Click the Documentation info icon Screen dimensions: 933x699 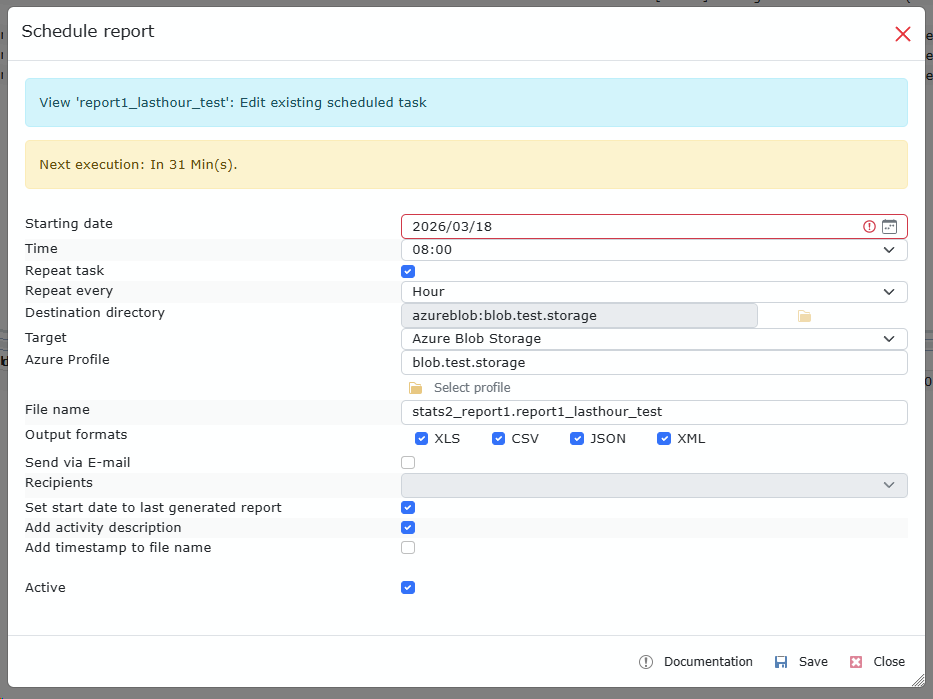pos(646,662)
